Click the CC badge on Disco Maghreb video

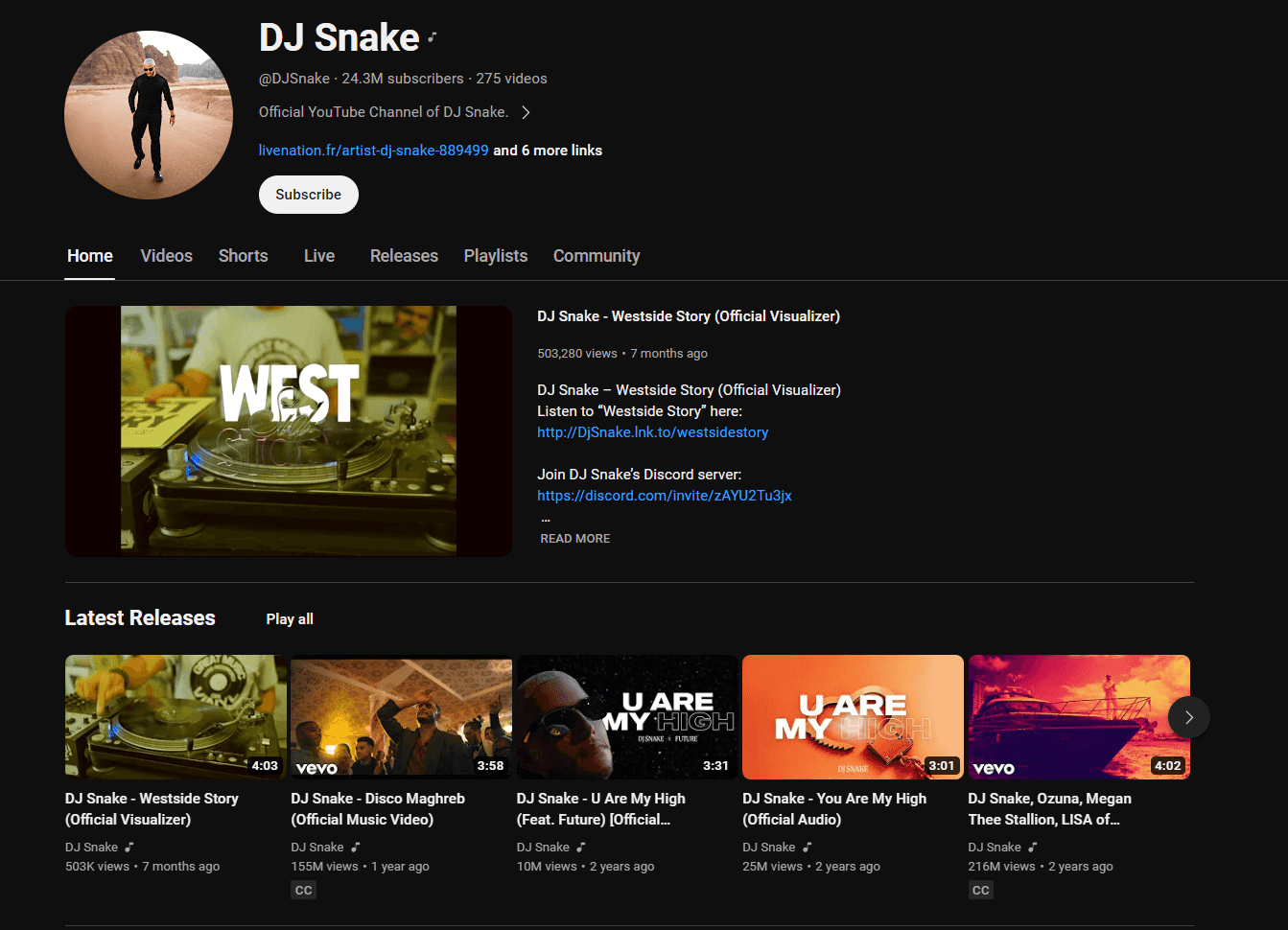click(303, 890)
